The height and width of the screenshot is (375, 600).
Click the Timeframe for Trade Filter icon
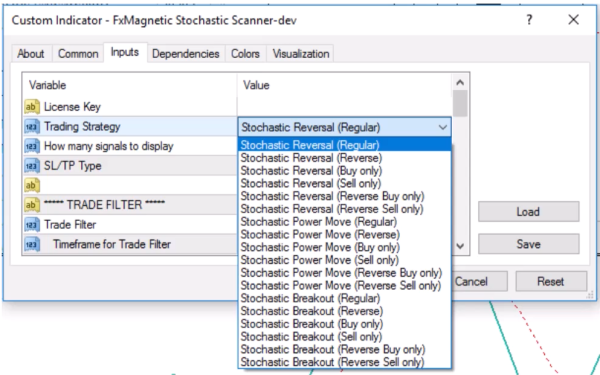click(x=32, y=245)
